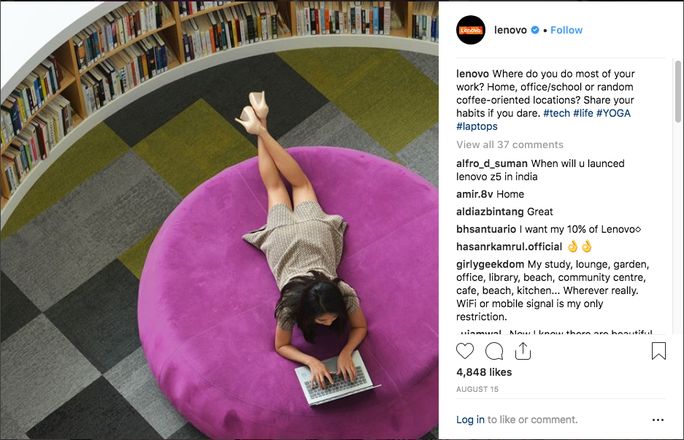Click the comments scrollbar thumb

click(x=677, y=92)
